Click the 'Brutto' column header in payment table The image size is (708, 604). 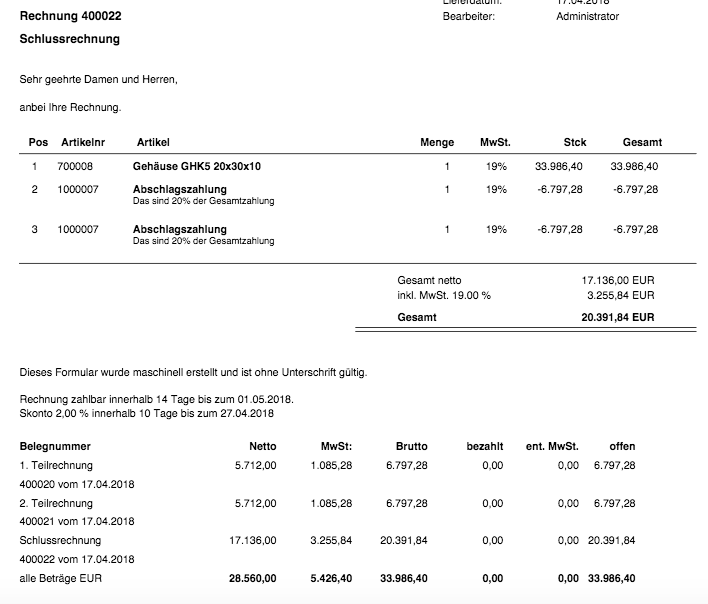click(x=411, y=446)
